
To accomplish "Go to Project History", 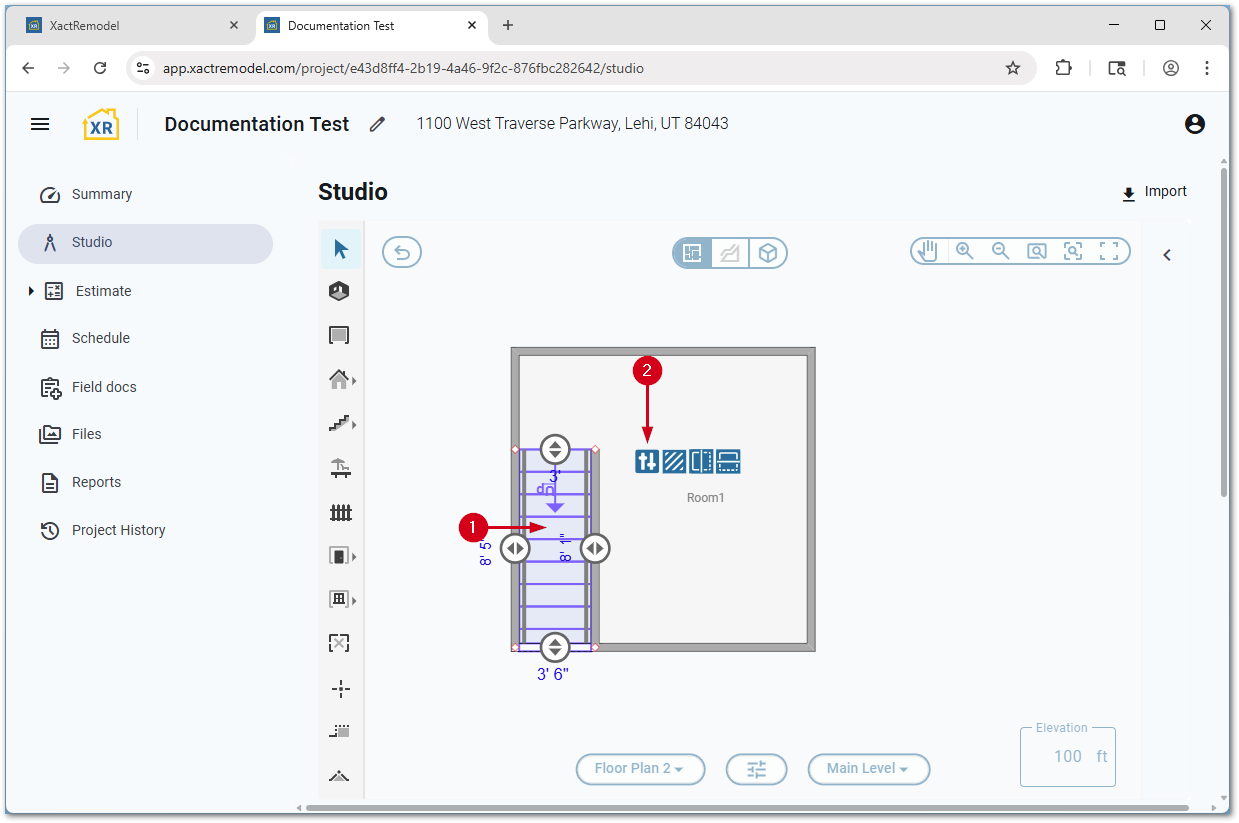I will pos(118,530).
